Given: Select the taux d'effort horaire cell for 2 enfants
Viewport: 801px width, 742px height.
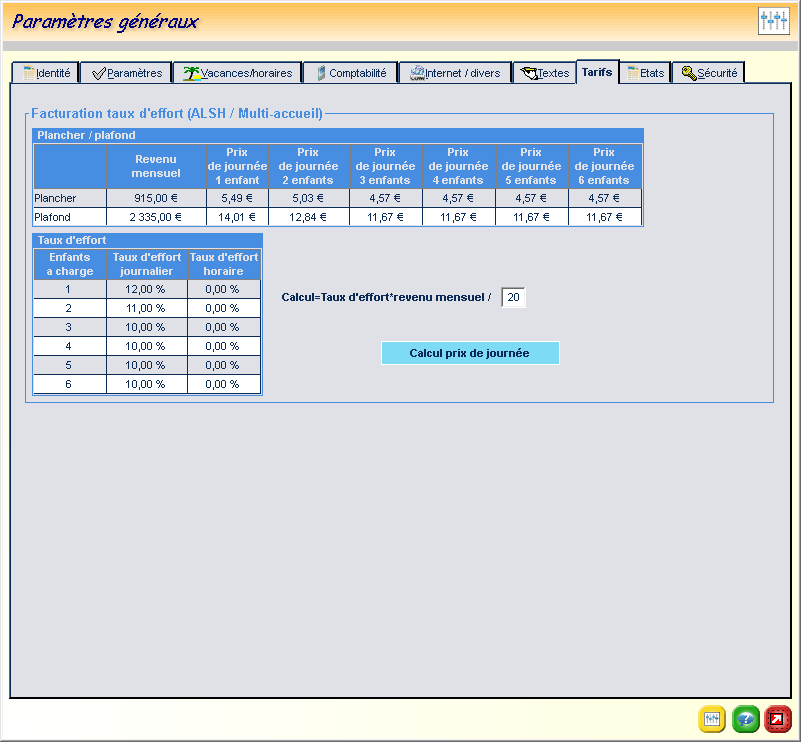Looking at the screenshot, I should (223, 308).
